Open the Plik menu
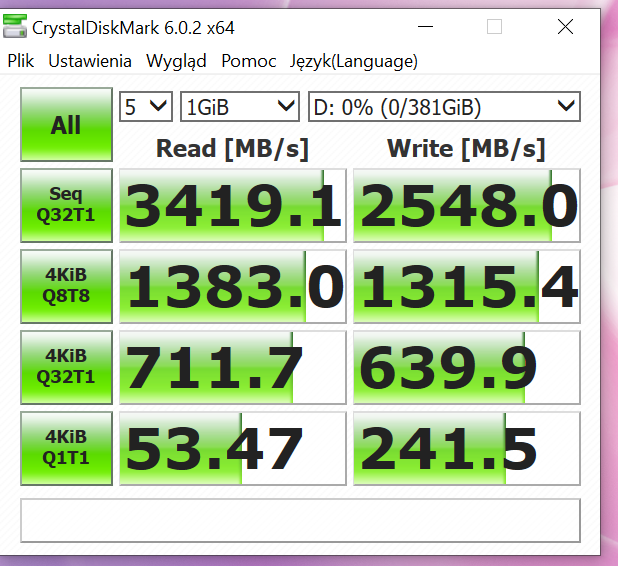Image resolution: width=618 pixels, height=566 pixels. (20, 61)
